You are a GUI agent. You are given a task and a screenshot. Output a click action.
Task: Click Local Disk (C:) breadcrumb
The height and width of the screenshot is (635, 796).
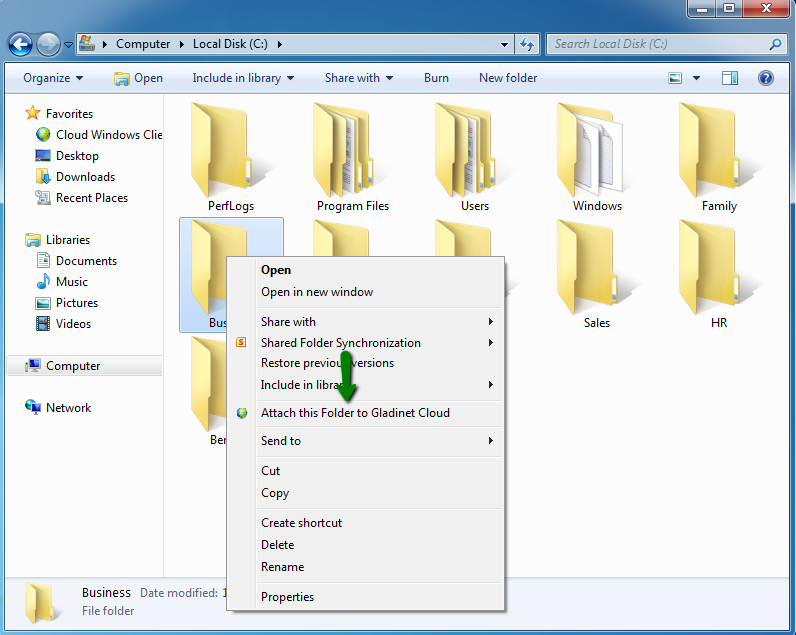pyautogui.click(x=230, y=44)
